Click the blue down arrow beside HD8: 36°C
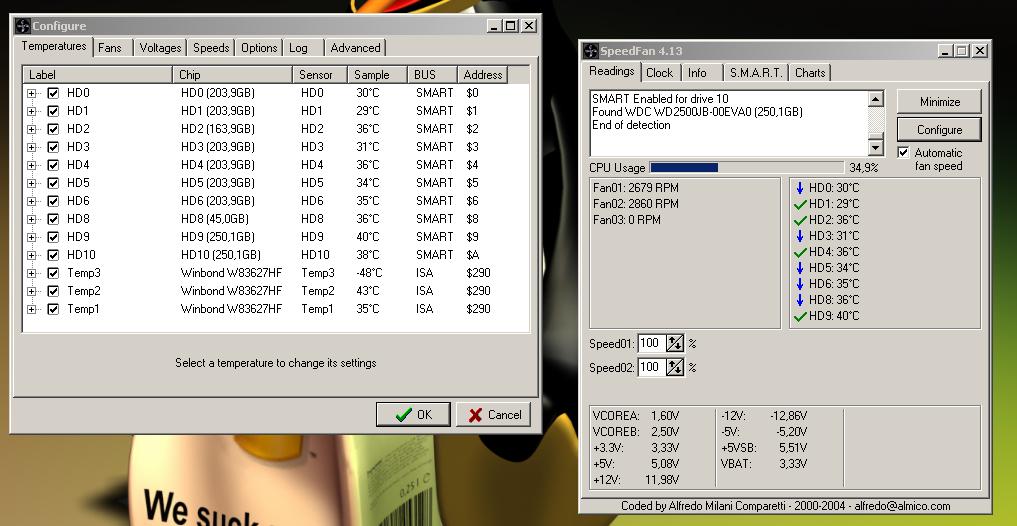The image size is (1017, 526). (800, 300)
